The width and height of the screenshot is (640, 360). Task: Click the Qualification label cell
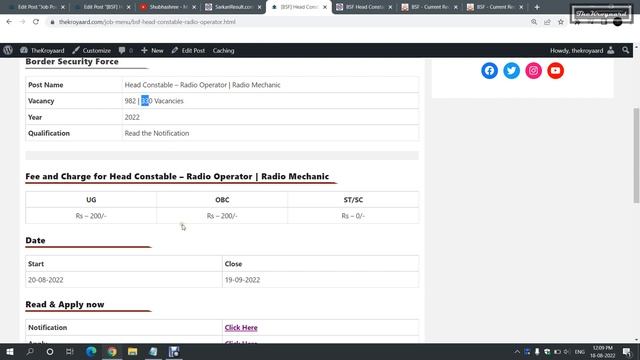point(74,133)
